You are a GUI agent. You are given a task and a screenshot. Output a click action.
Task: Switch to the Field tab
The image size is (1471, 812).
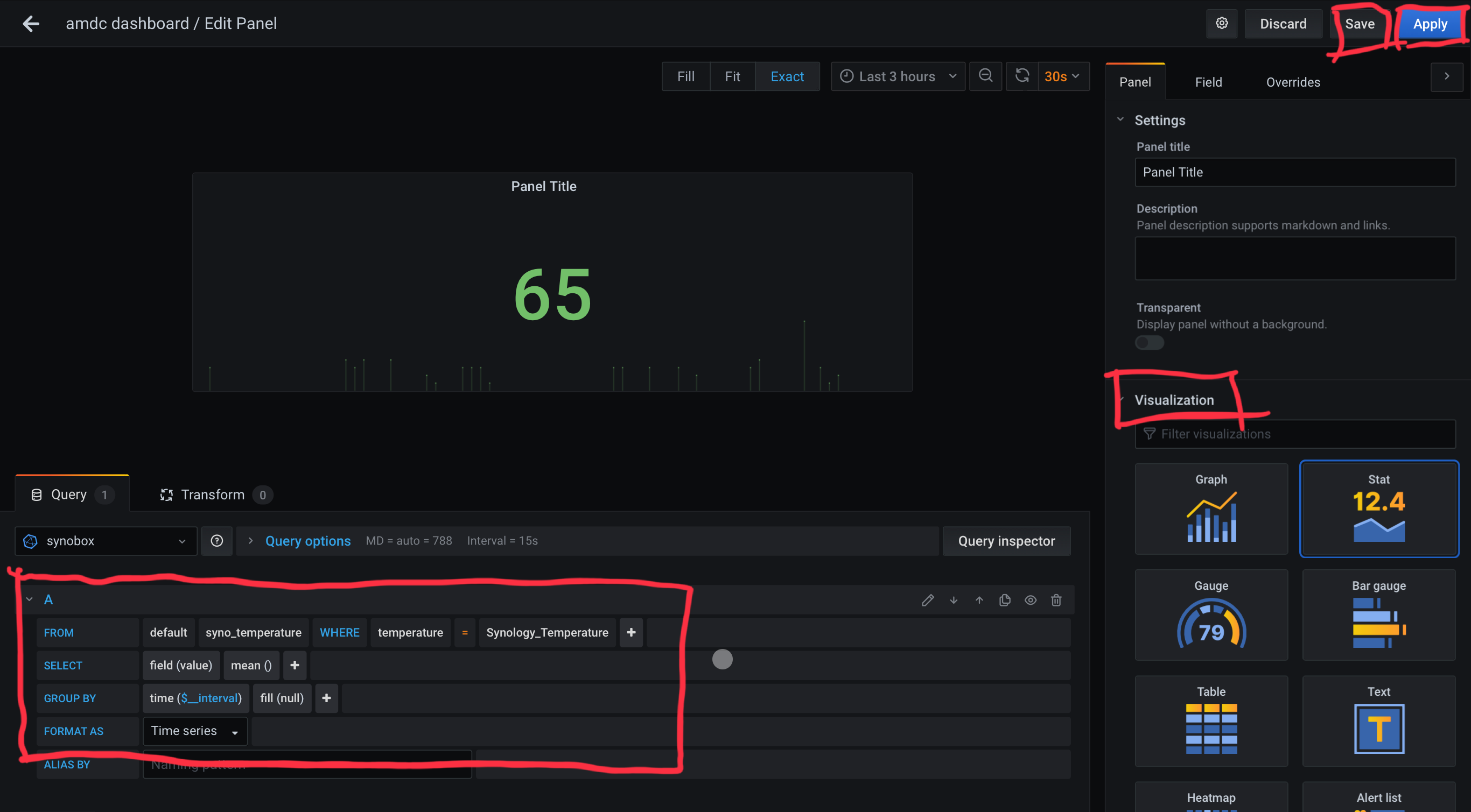(x=1209, y=82)
